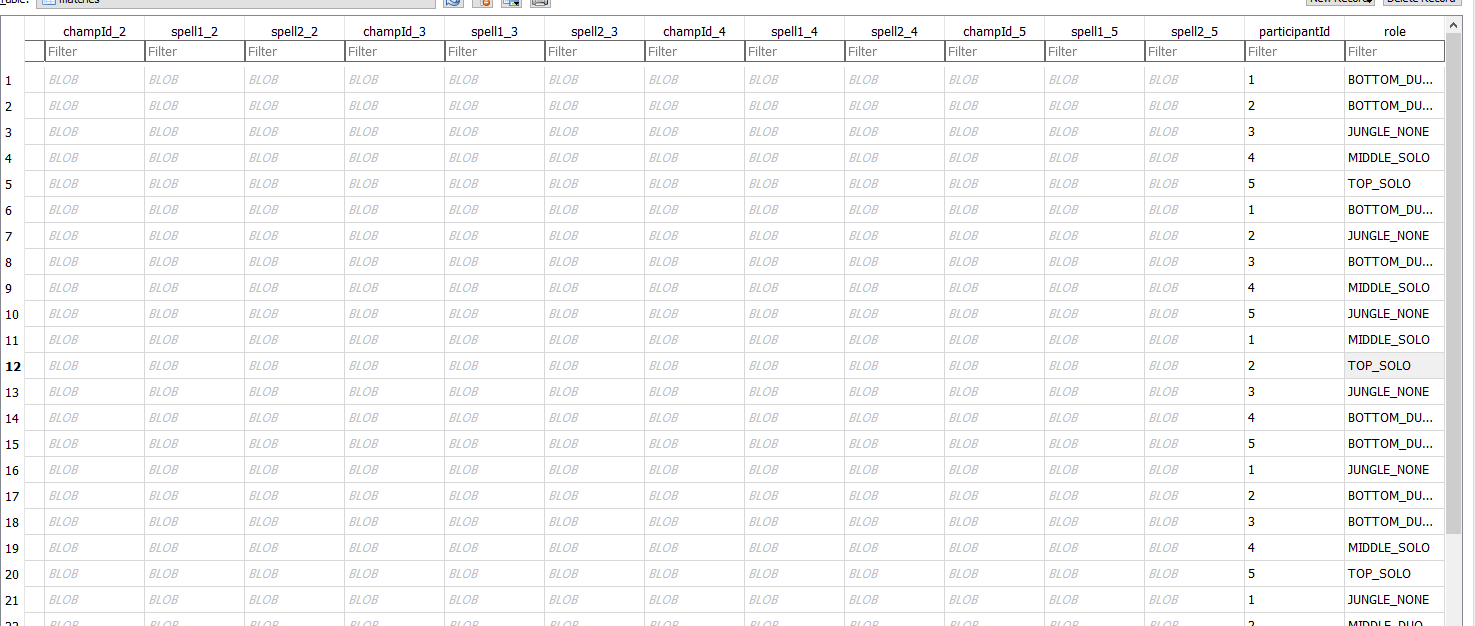The image size is (1475, 626).
Task: Focus the filter field under spell2_5
Action: pos(1194,51)
